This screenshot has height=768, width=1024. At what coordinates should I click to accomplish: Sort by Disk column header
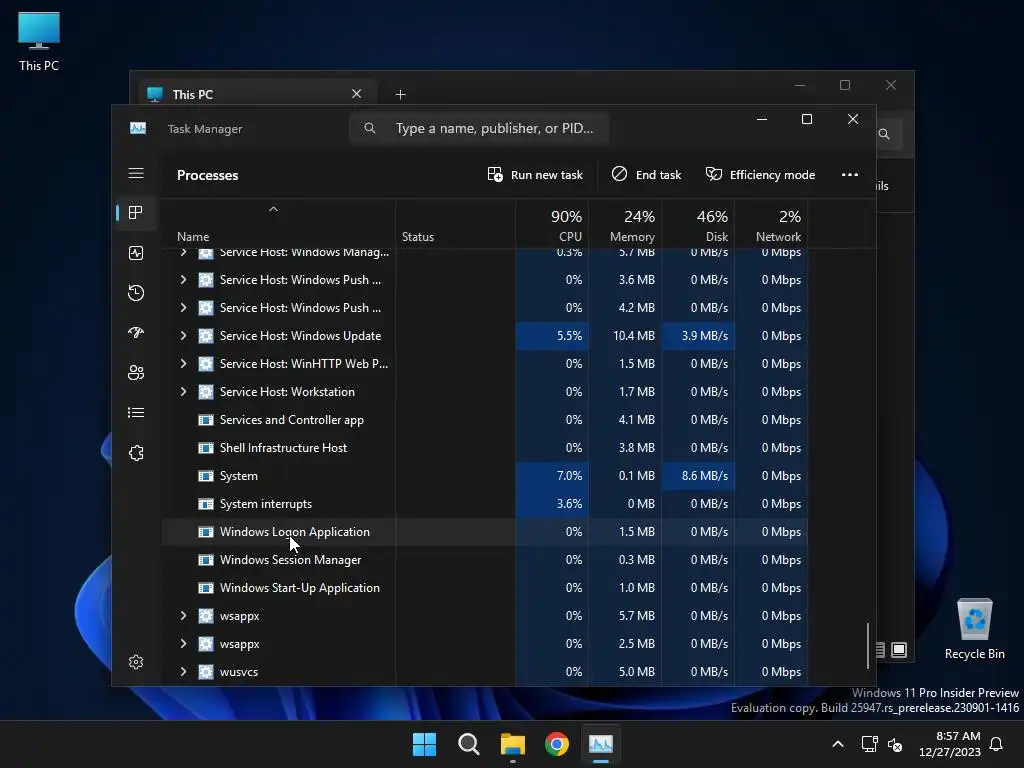click(x=698, y=225)
